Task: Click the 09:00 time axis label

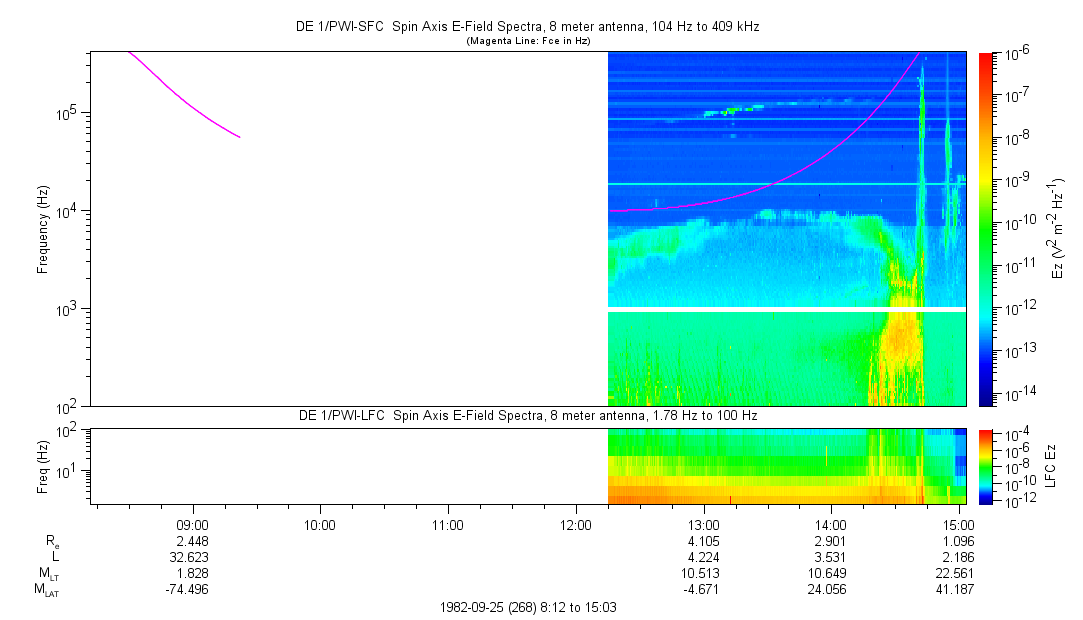Action: pyautogui.click(x=192, y=524)
